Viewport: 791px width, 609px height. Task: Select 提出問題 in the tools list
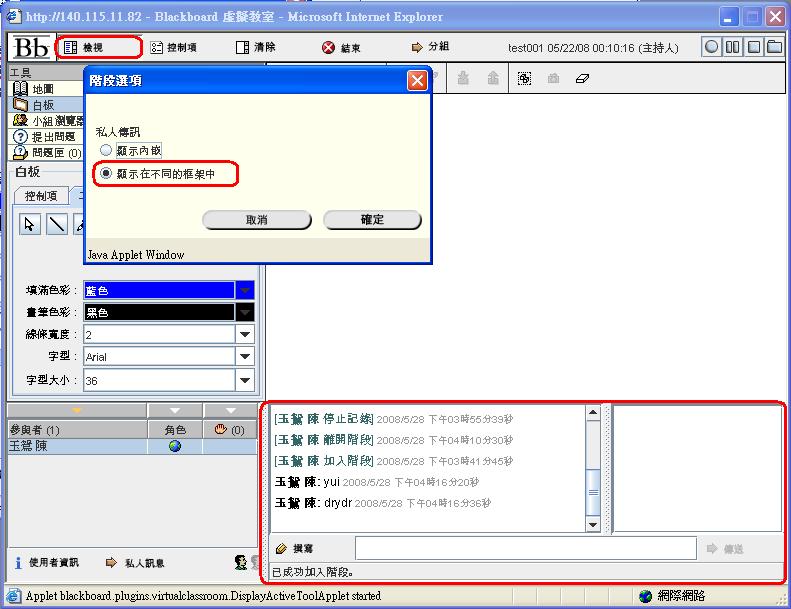pos(52,136)
